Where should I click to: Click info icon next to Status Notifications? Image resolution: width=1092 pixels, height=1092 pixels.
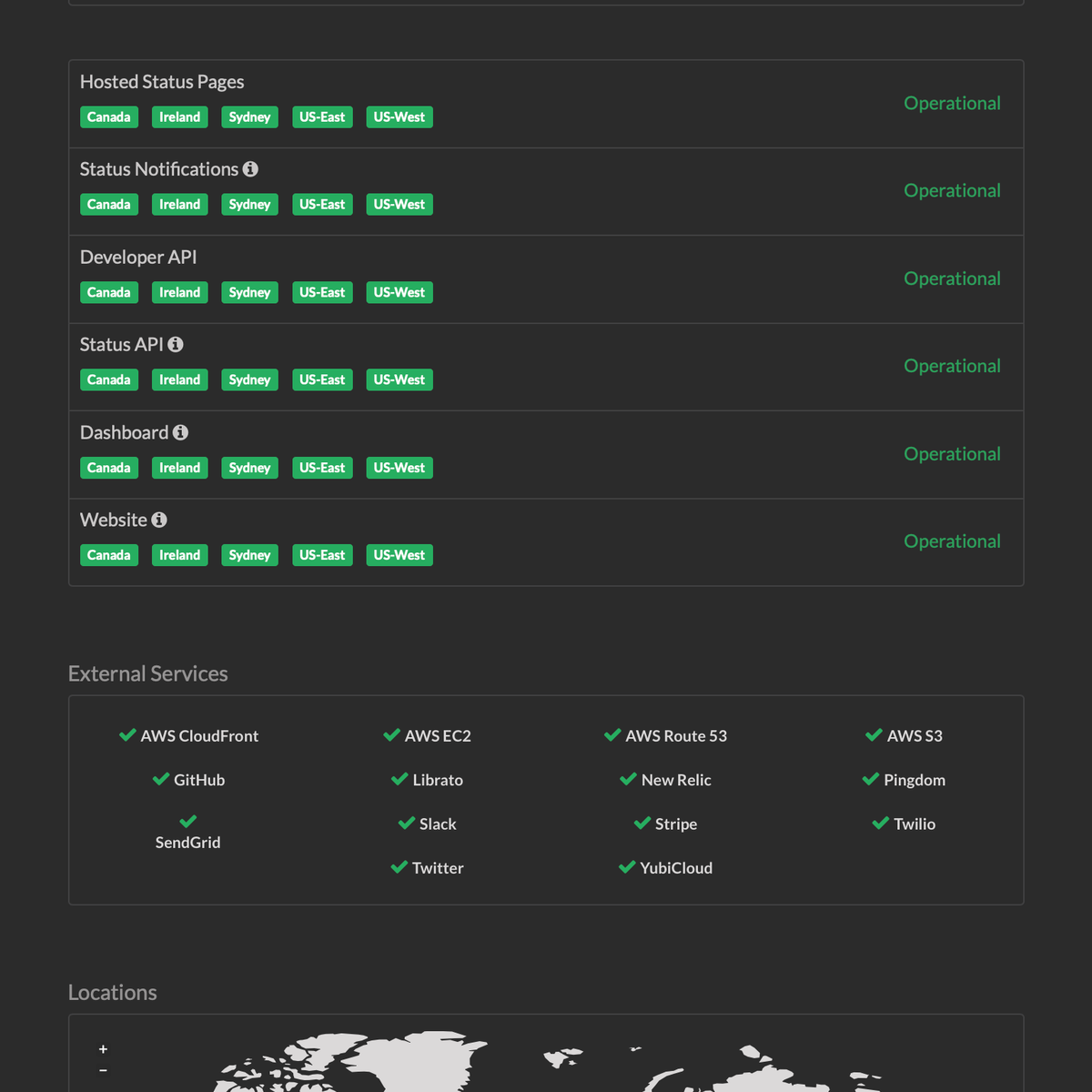[x=250, y=169]
